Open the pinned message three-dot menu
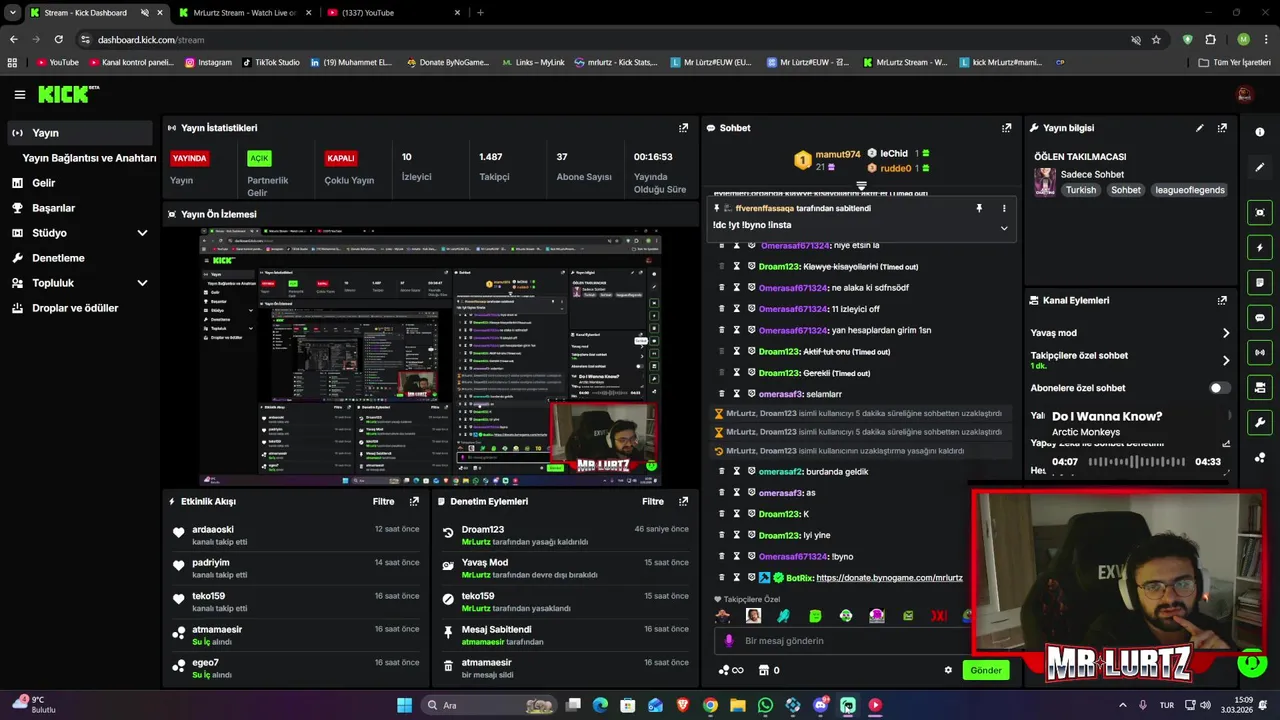The width and height of the screenshot is (1280, 720). click(1004, 208)
